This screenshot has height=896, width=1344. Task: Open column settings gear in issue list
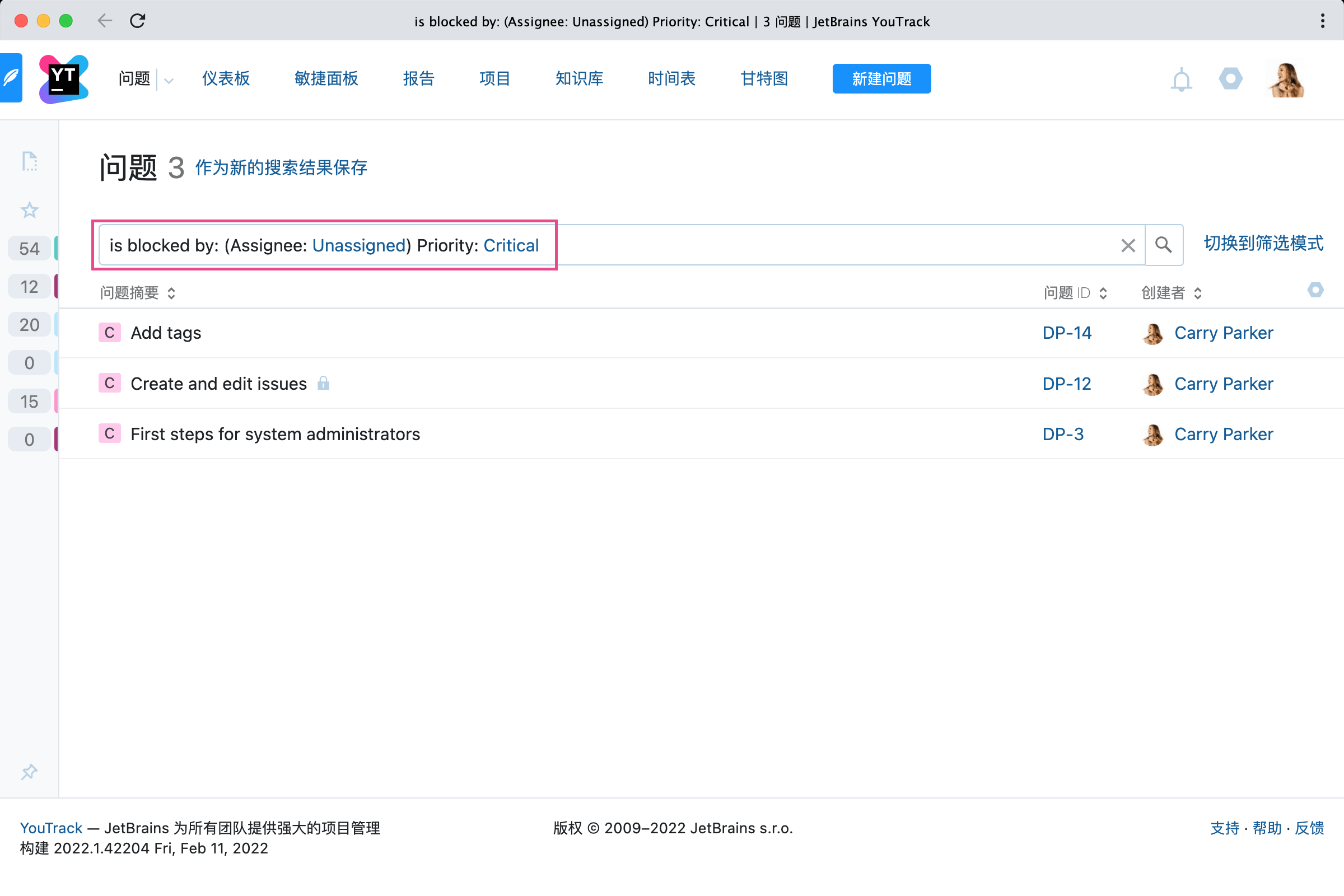pyautogui.click(x=1315, y=290)
